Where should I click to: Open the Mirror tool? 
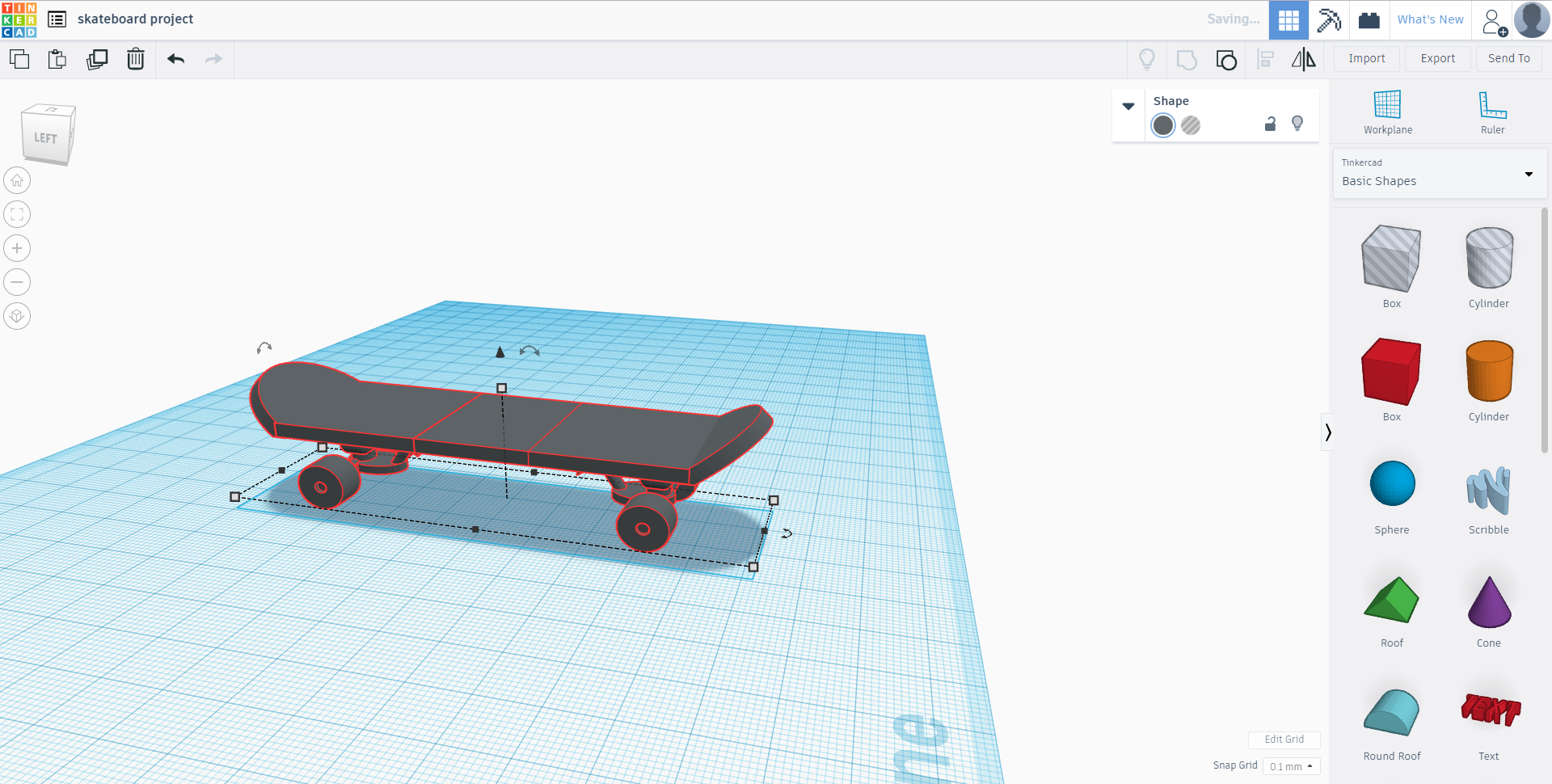pos(1303,59)
